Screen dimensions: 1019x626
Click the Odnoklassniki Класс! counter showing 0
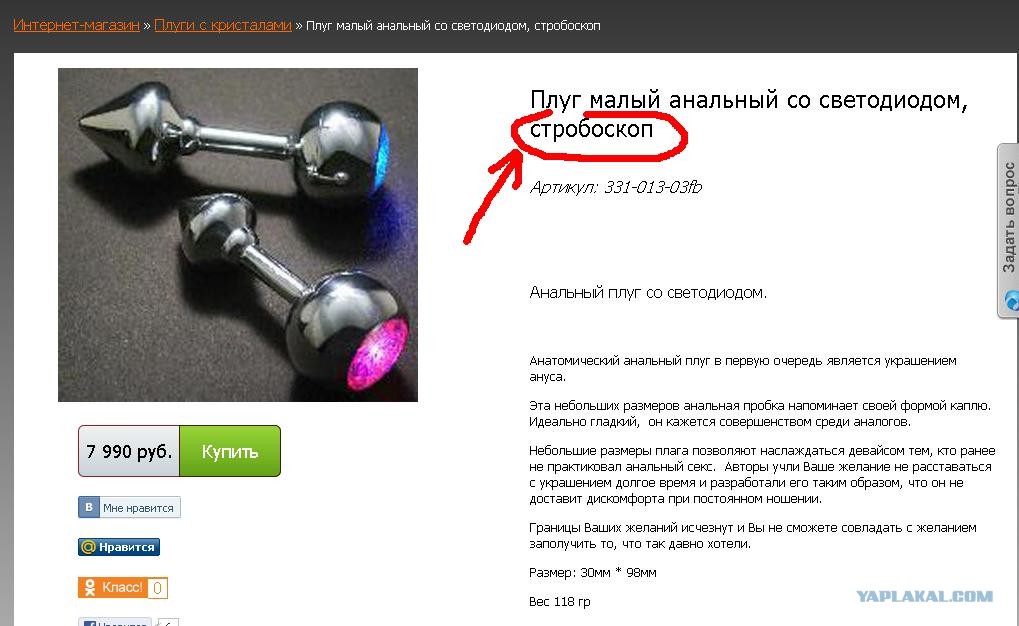157,588
